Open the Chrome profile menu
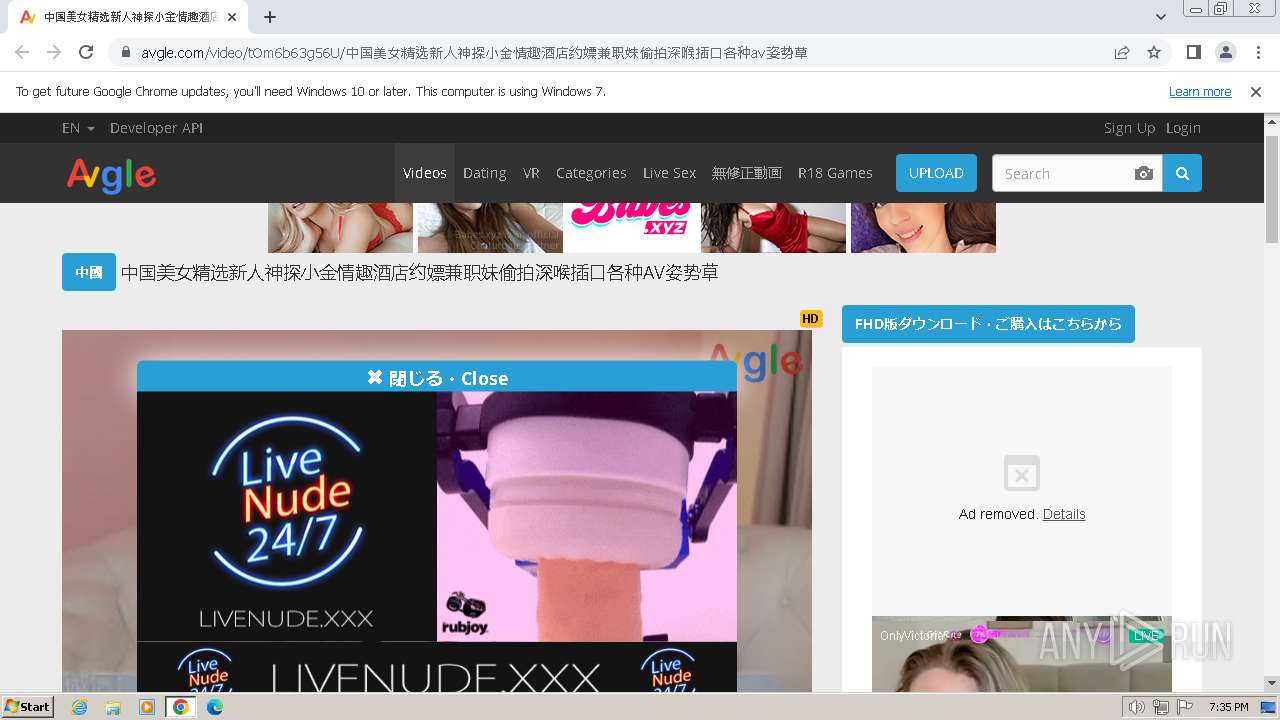This screenshot has width=1280, height=720. tap(1226, 53)
